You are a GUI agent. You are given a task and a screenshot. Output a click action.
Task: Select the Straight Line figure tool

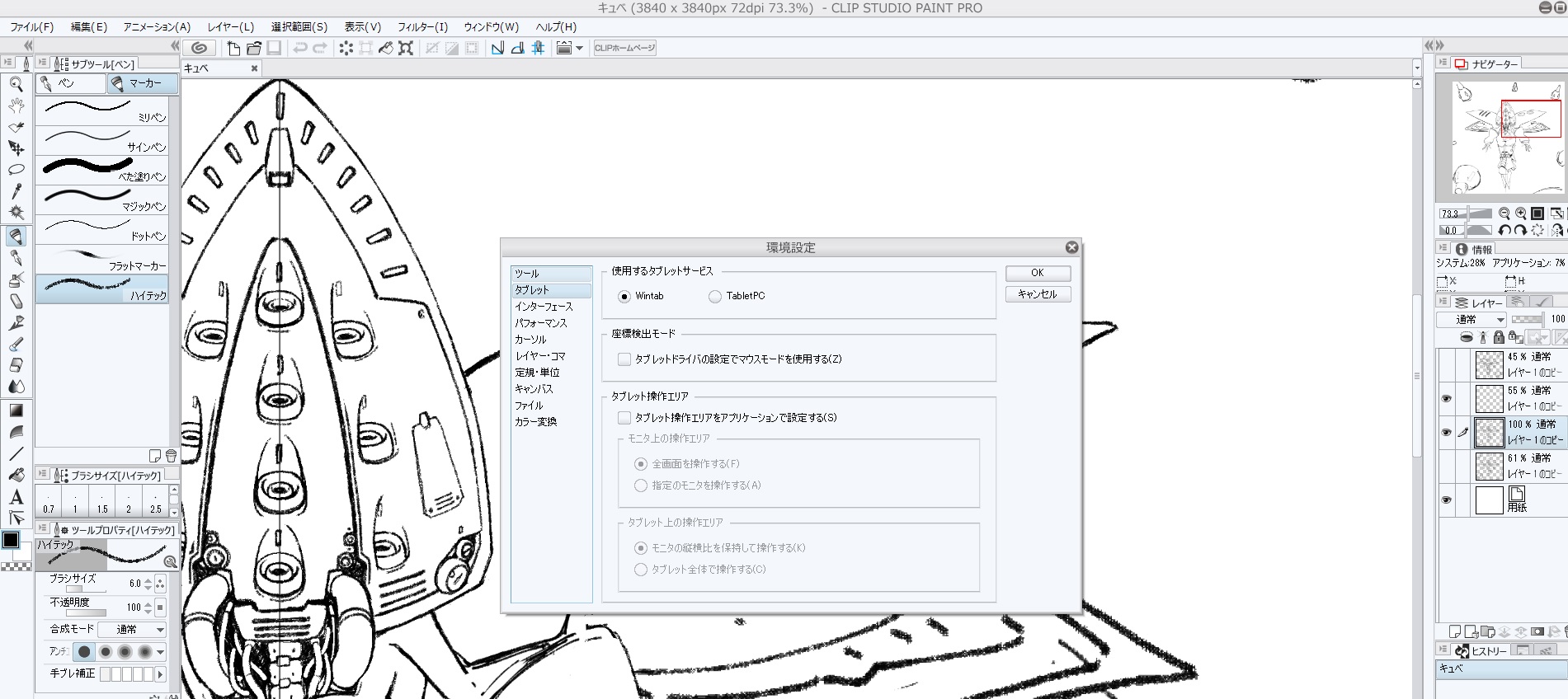tap(16, 453)
